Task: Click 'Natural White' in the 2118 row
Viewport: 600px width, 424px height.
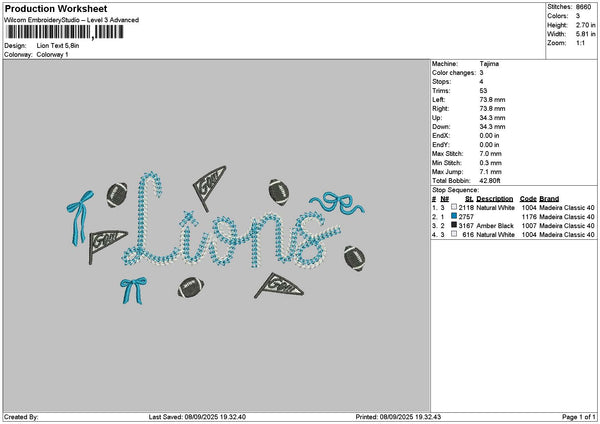Action: pos(495,207)
